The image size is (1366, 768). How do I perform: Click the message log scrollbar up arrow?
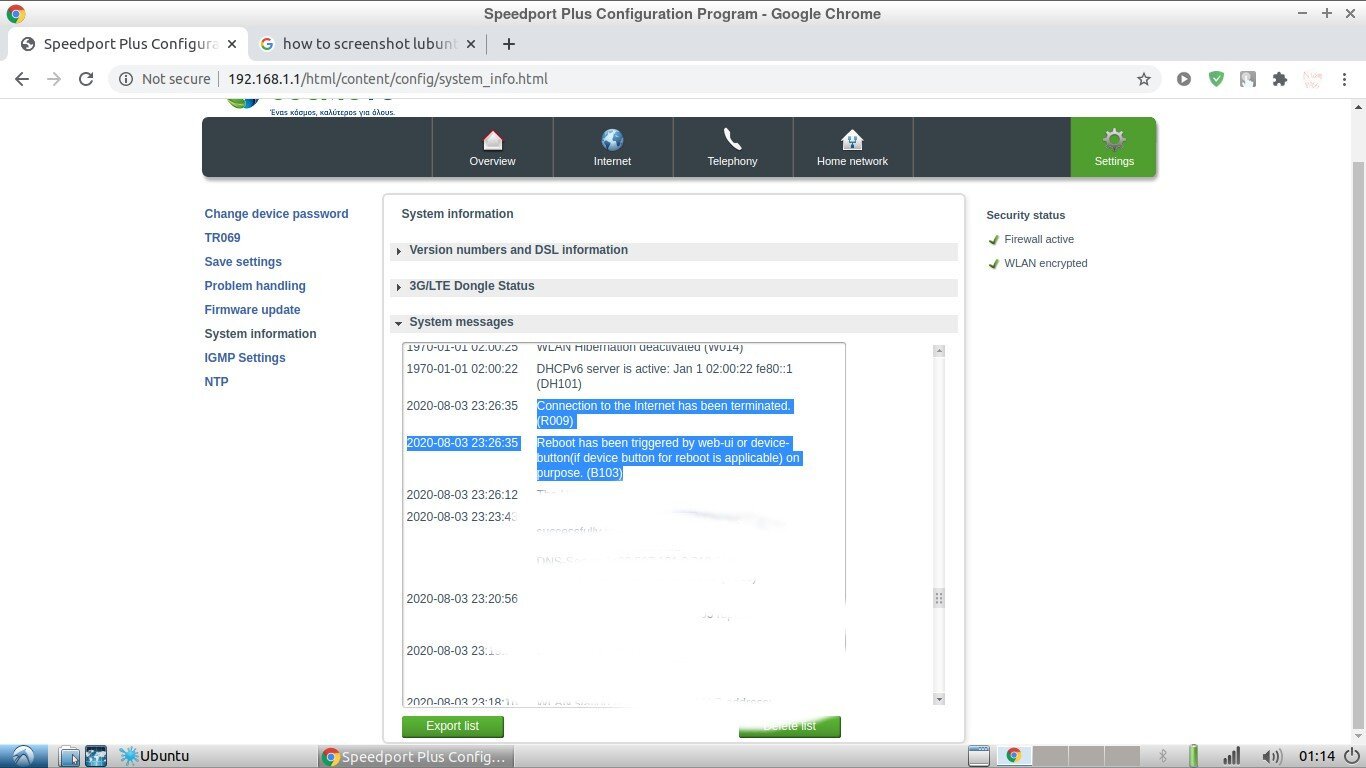tap(938, 351)
